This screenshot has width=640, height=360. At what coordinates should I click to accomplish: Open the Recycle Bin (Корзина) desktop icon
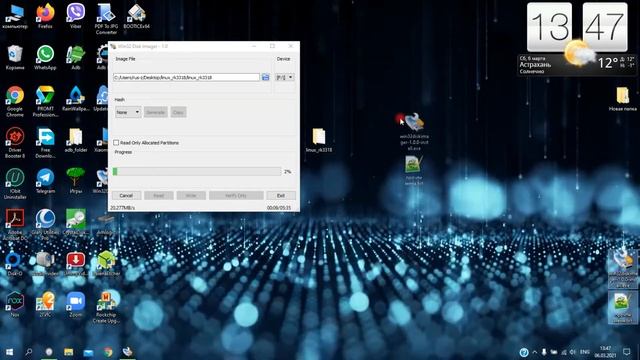(15, 58)
